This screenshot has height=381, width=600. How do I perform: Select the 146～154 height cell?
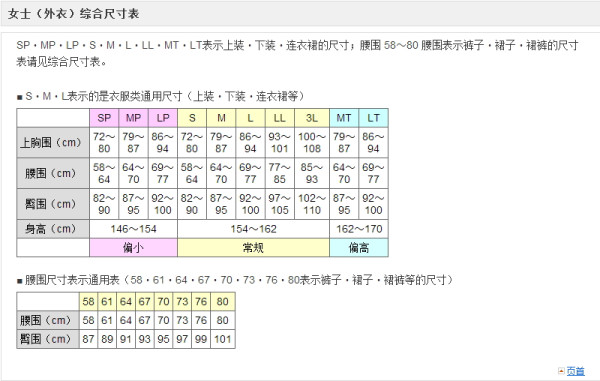[133, 229]
